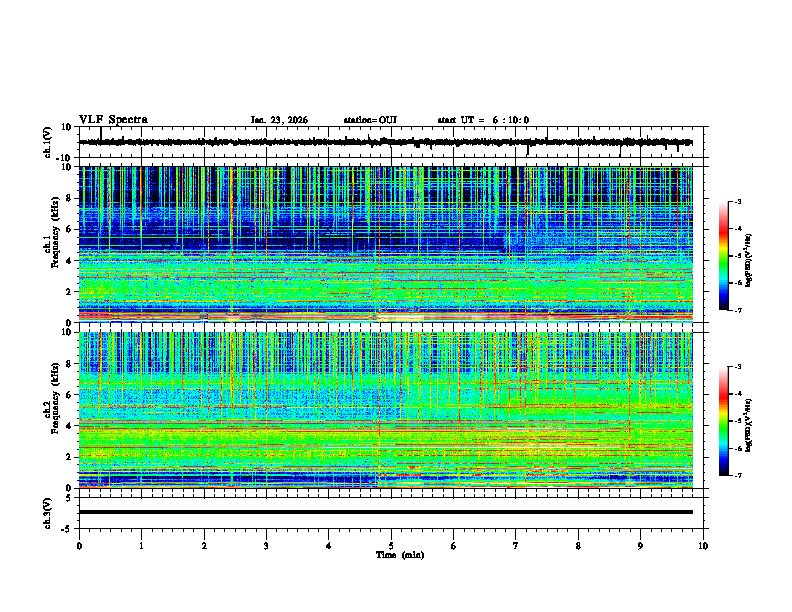Screen dimensions: 792x612
Task: Click time axis tick label "3"
Action: point(266,546)
